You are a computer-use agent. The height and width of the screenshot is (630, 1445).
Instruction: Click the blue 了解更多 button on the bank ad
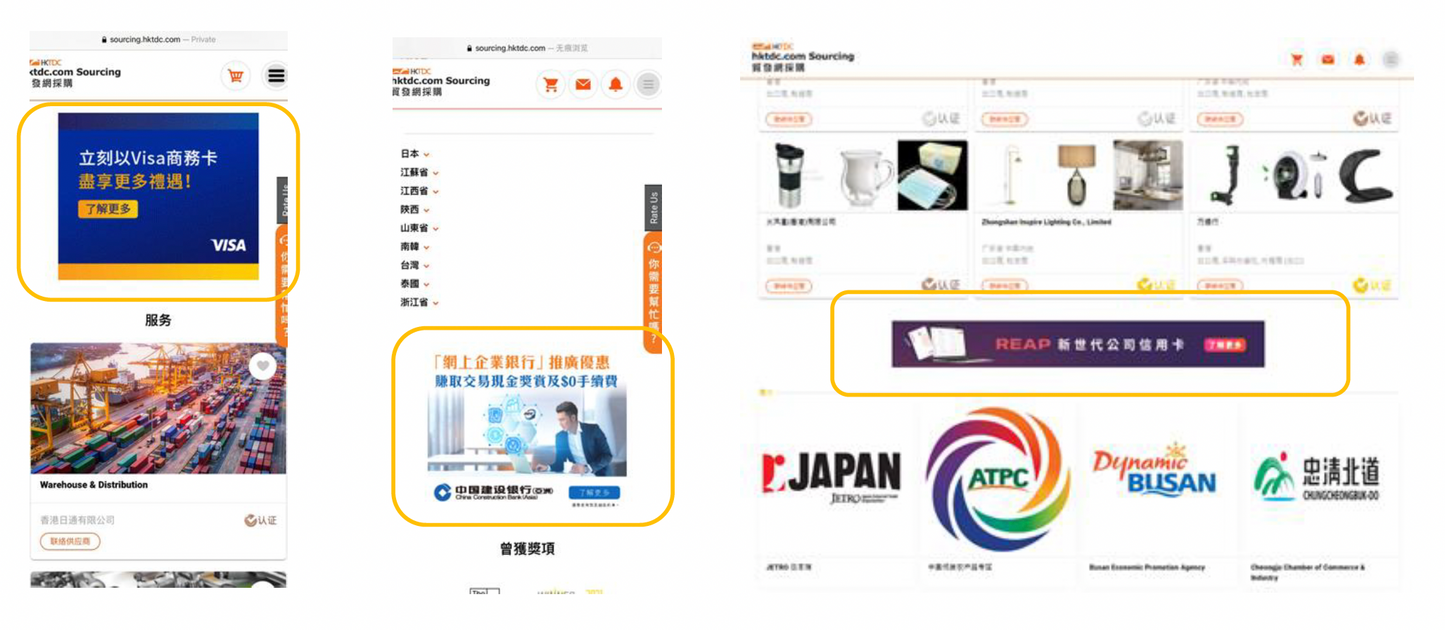[x=594, y=493]
